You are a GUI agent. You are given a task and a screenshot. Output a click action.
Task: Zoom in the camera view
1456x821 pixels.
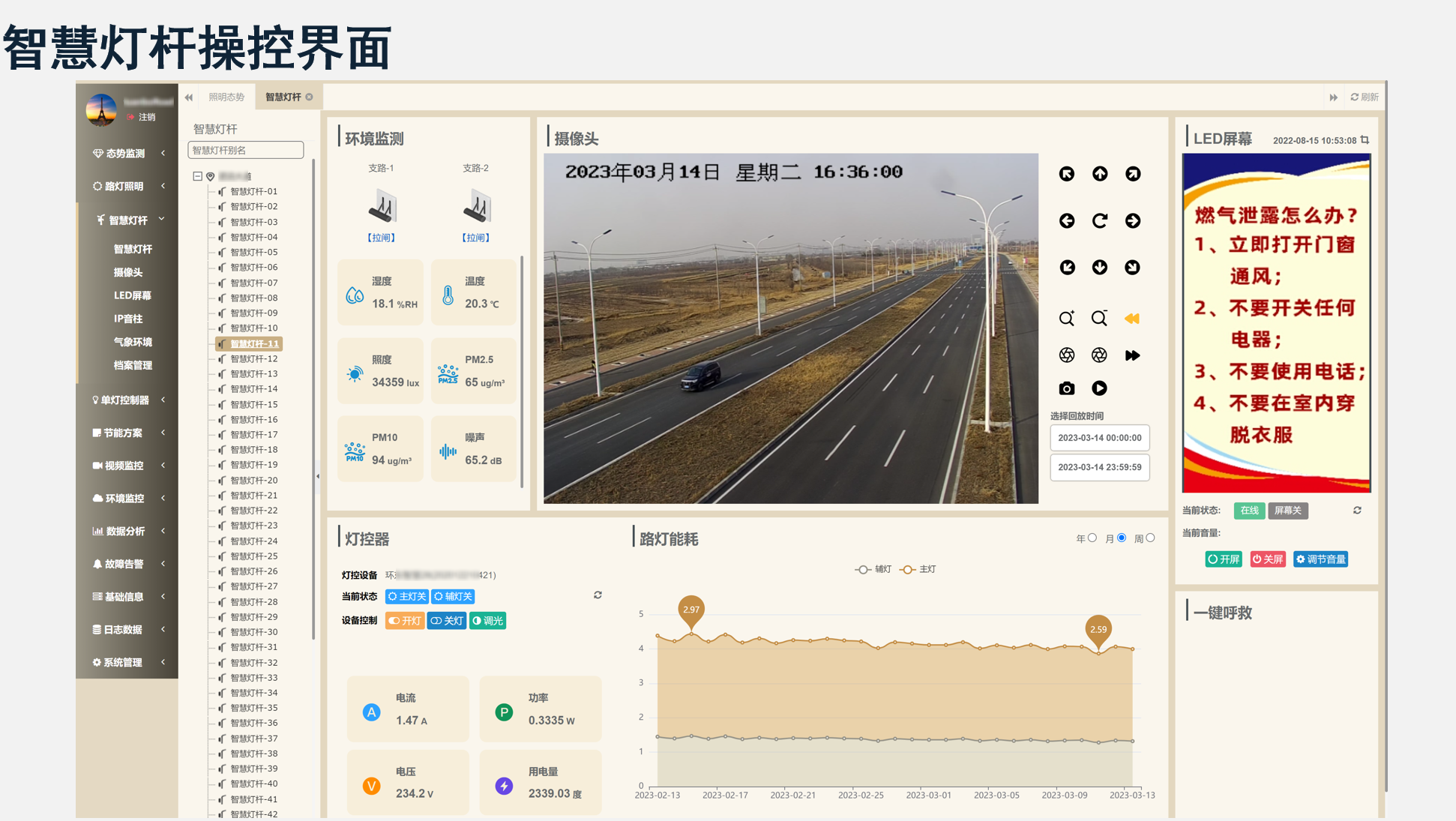(x=1066, y=319)
